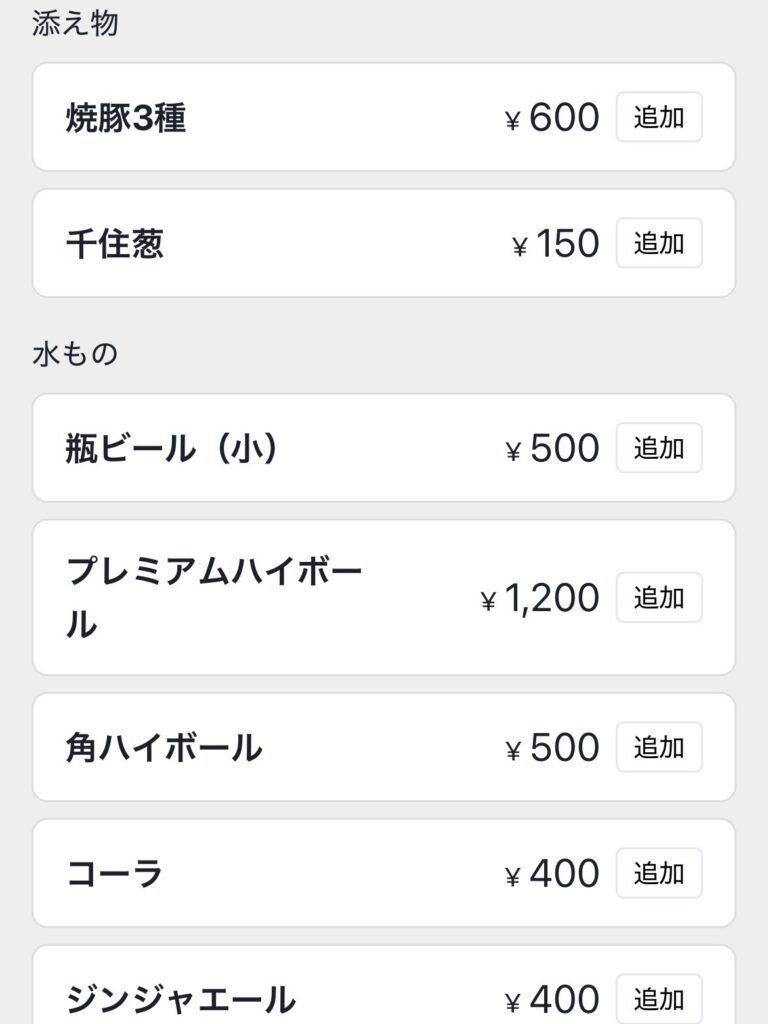Image resolution: width=768 pixels, height=1024 pixels.
Task: Select the プレミアムハイボール item name
Action: pyautogui.click(x=213, y=597)
